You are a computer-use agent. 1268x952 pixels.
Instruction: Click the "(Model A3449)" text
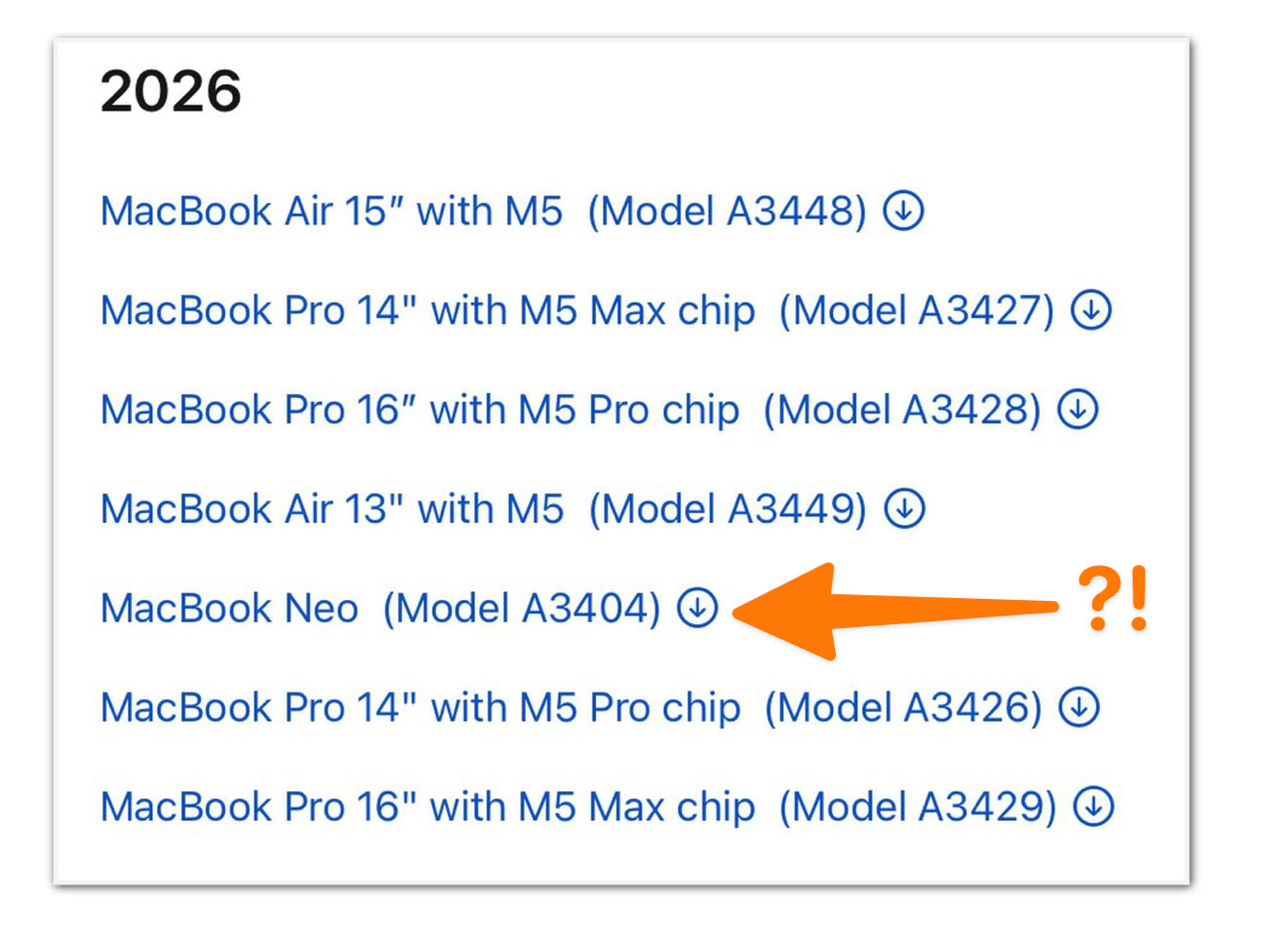point(728,509)
